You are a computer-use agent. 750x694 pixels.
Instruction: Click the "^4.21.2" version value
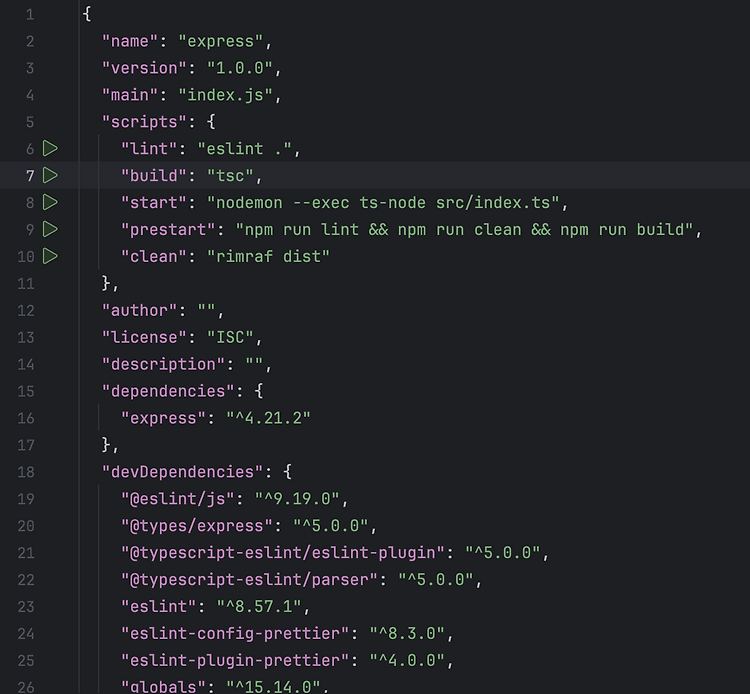coord(268,418)
